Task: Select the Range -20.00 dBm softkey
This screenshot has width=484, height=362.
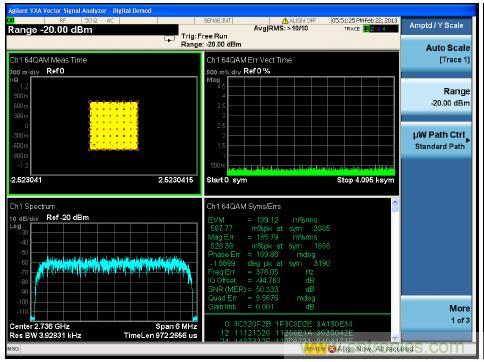Action: tap(436, 97)
